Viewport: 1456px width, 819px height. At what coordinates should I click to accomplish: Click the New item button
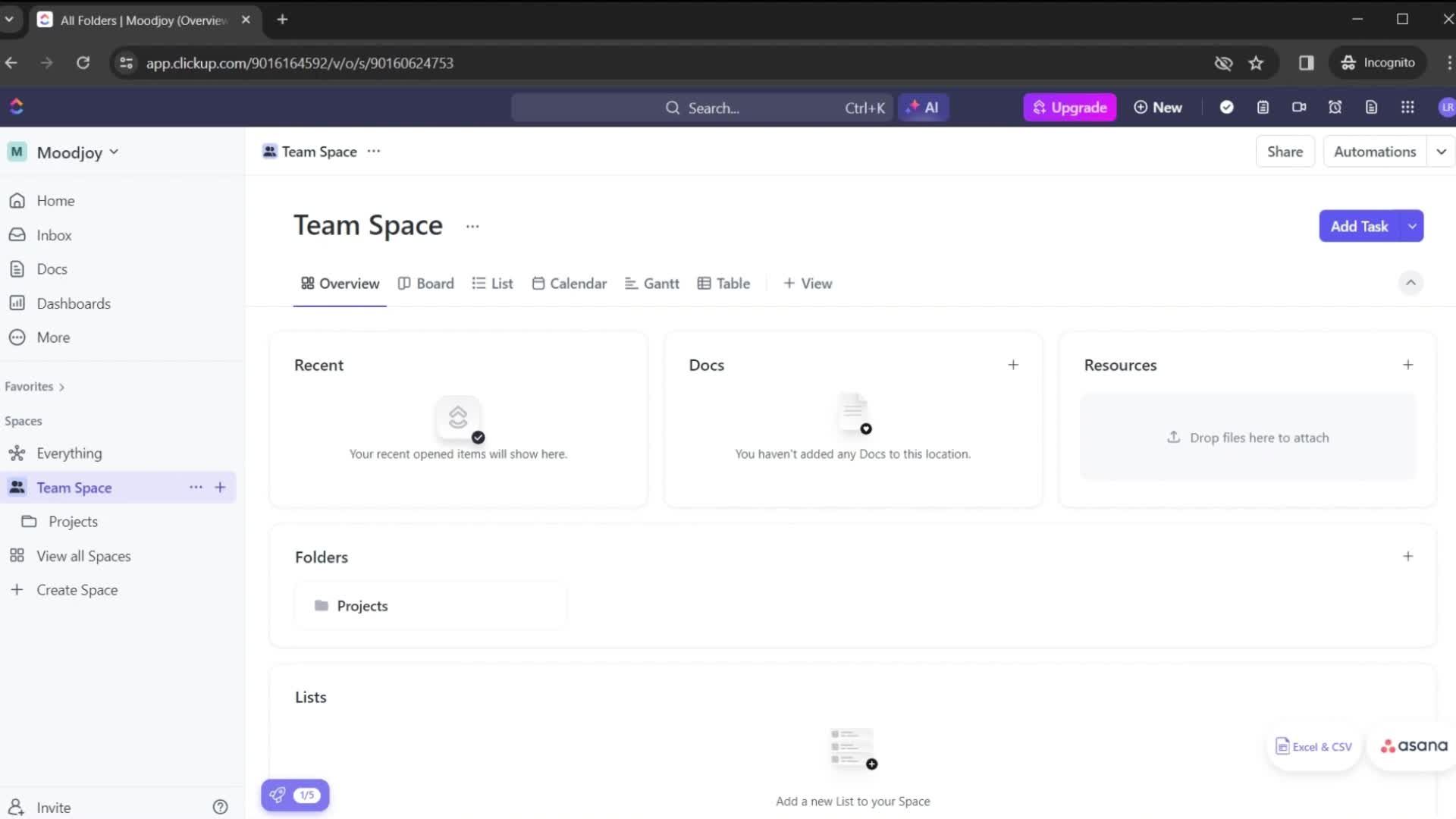[x=1157, y=107]
